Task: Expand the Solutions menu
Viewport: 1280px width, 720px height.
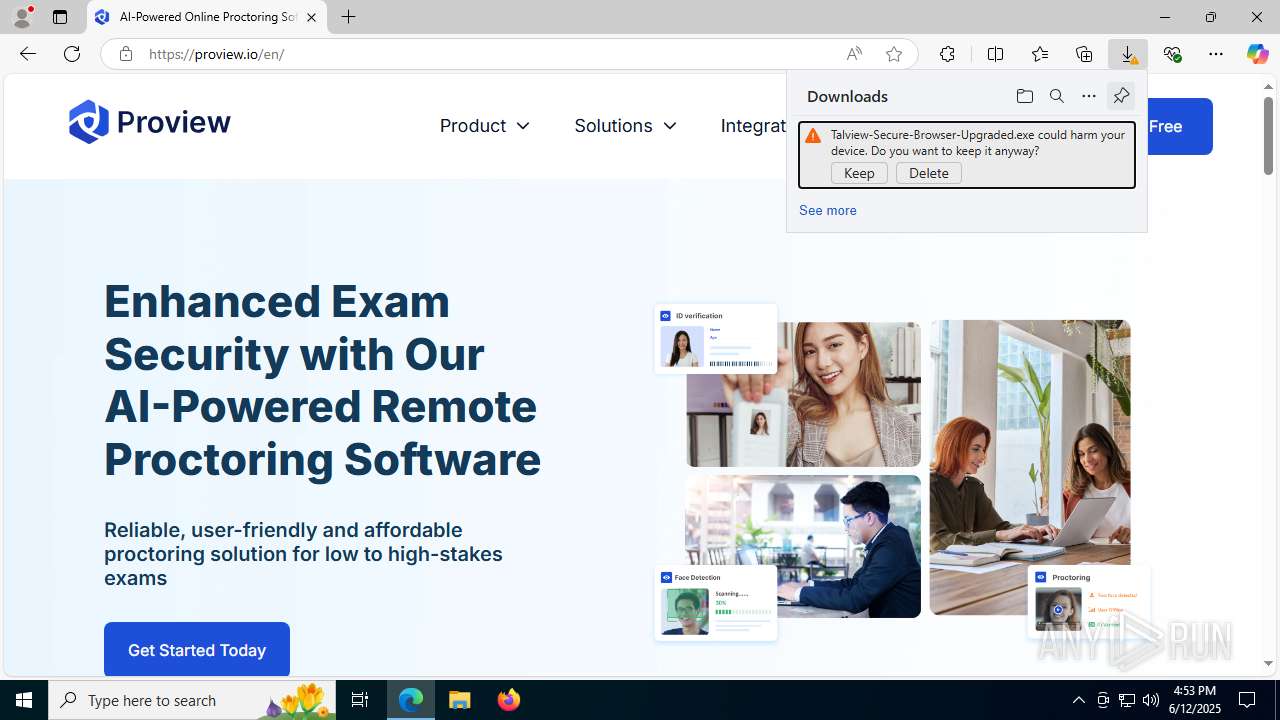Action: click(x=625, y=126)
